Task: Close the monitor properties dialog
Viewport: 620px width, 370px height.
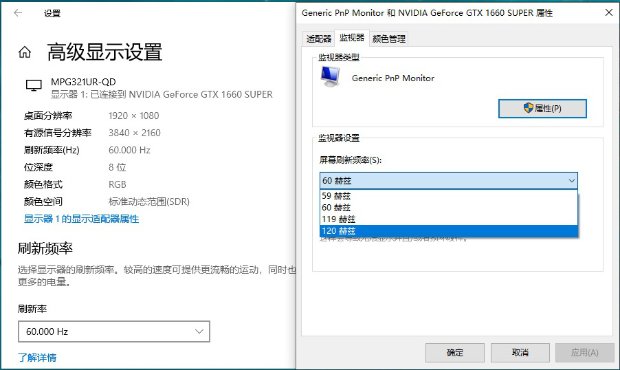Action: point(609,13)
